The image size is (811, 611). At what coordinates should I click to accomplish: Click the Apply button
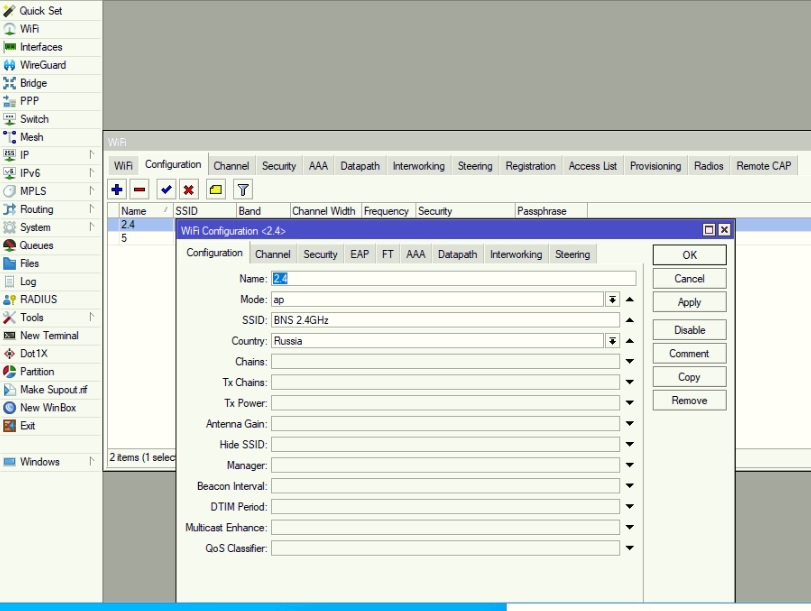coord(689,302)
